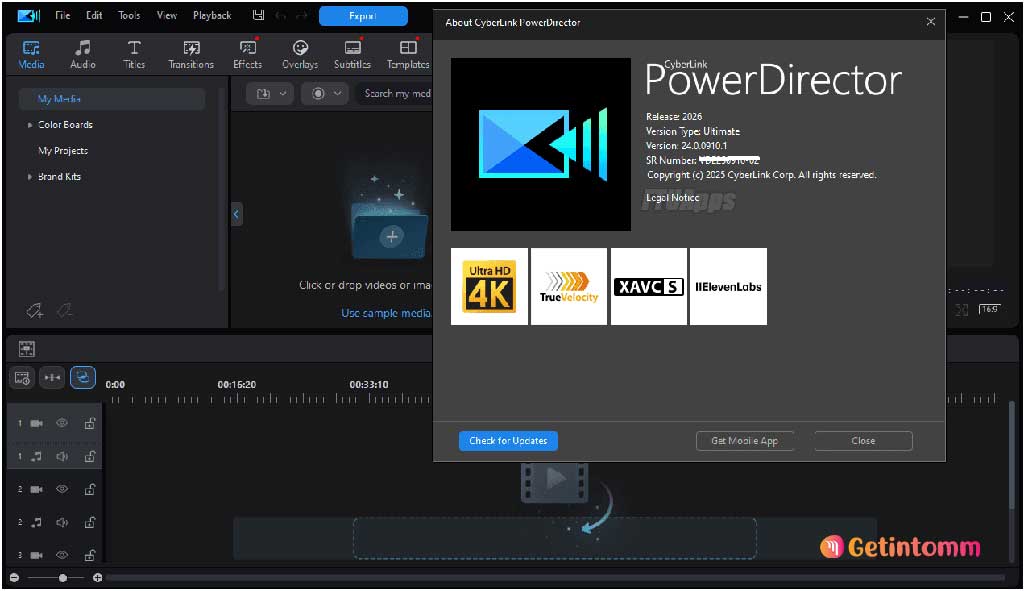Toggle visibility of video track 3
This screenshot has width=1024, height=591.
(62, 554)
